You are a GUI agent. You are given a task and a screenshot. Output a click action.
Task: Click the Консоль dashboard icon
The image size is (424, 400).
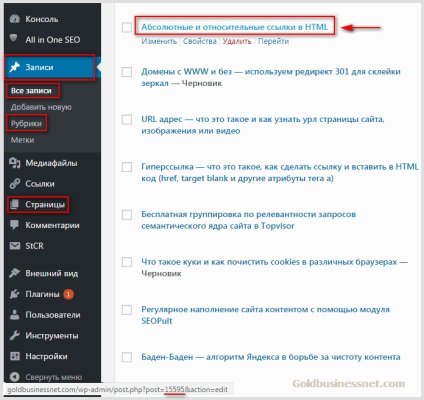pyautogui.click(x=15, y=19)
